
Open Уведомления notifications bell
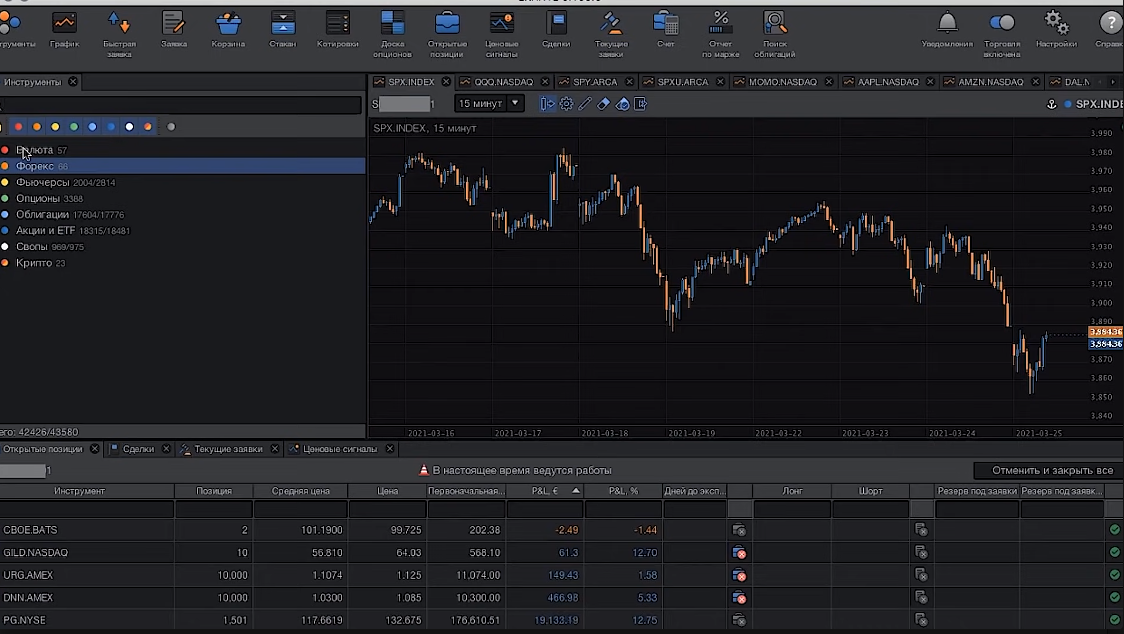point(947,29)
